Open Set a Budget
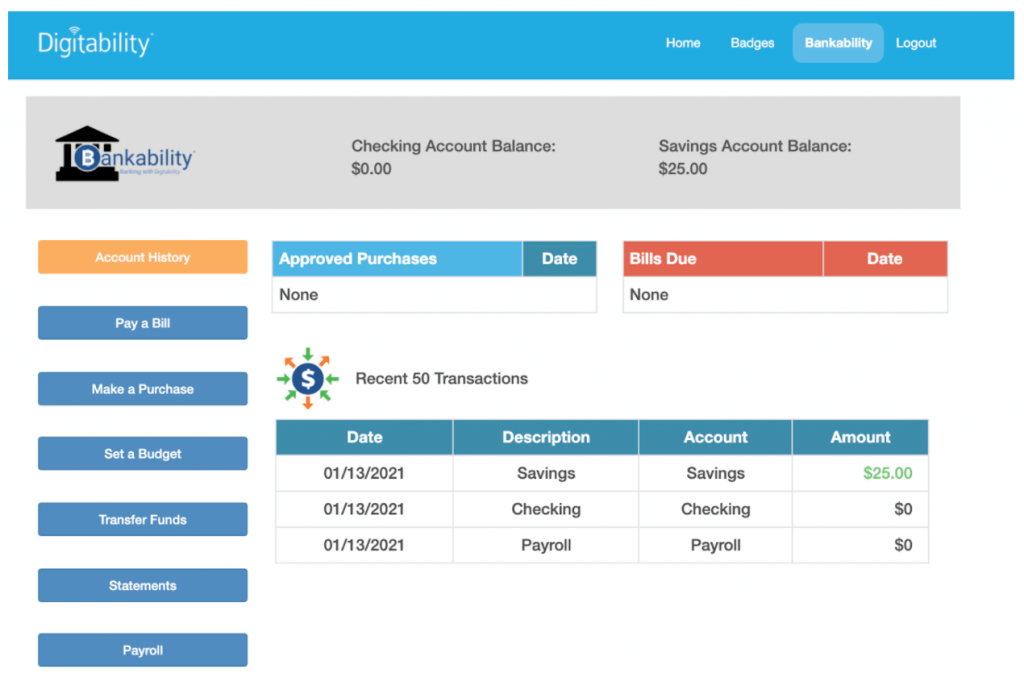 click(142, 453)
